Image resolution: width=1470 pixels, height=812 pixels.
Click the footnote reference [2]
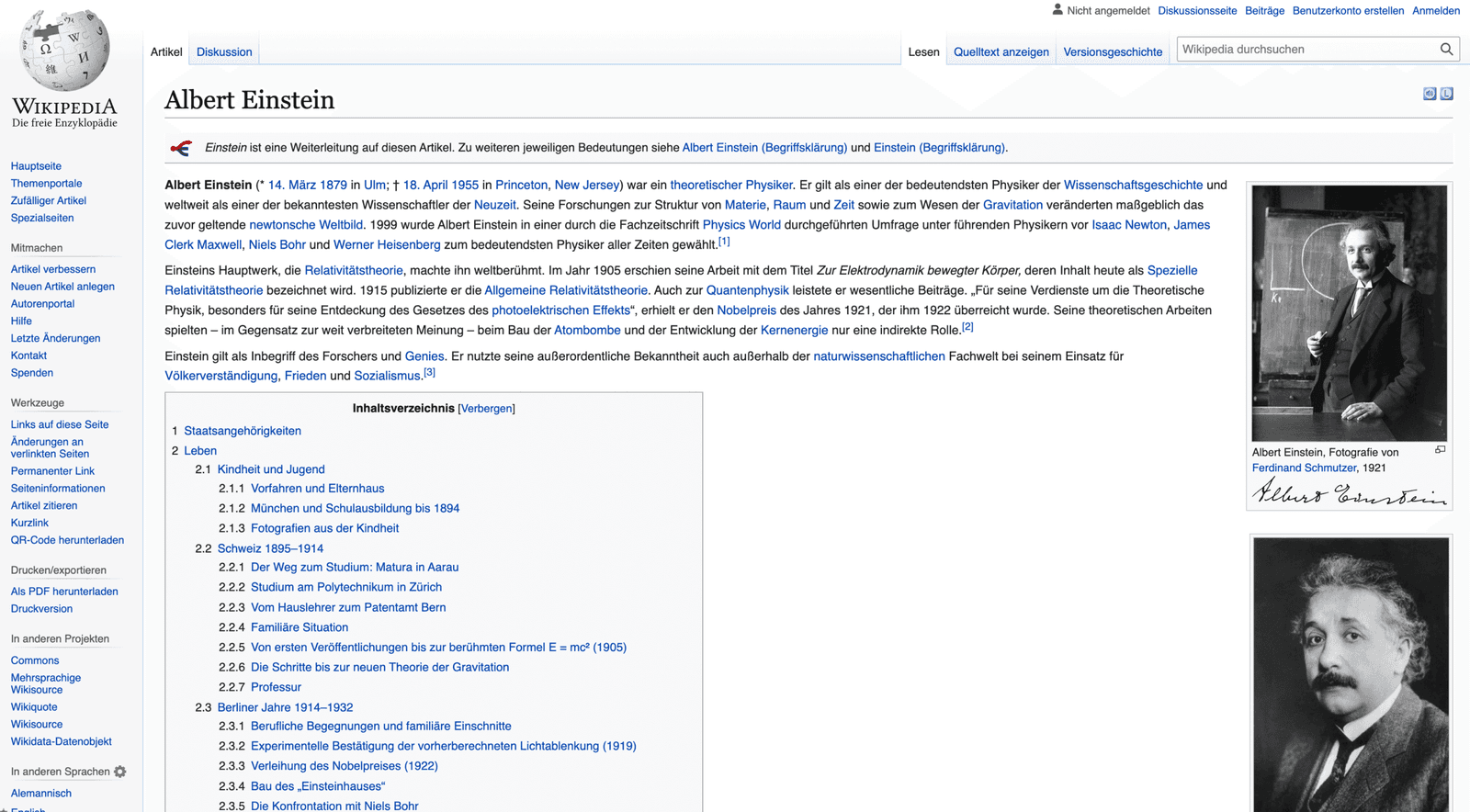[x=967, y=327]
